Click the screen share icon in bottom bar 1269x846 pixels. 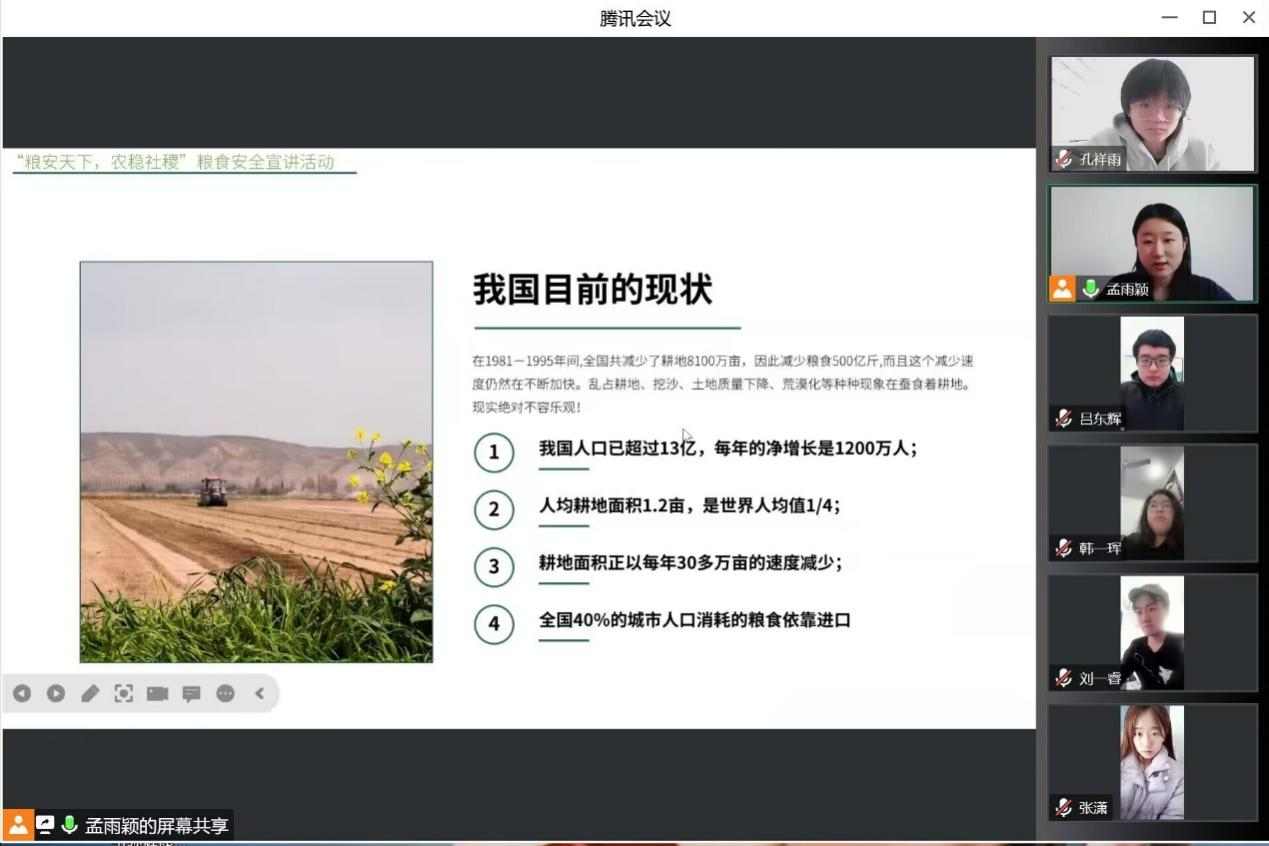[x=45, y=825]
